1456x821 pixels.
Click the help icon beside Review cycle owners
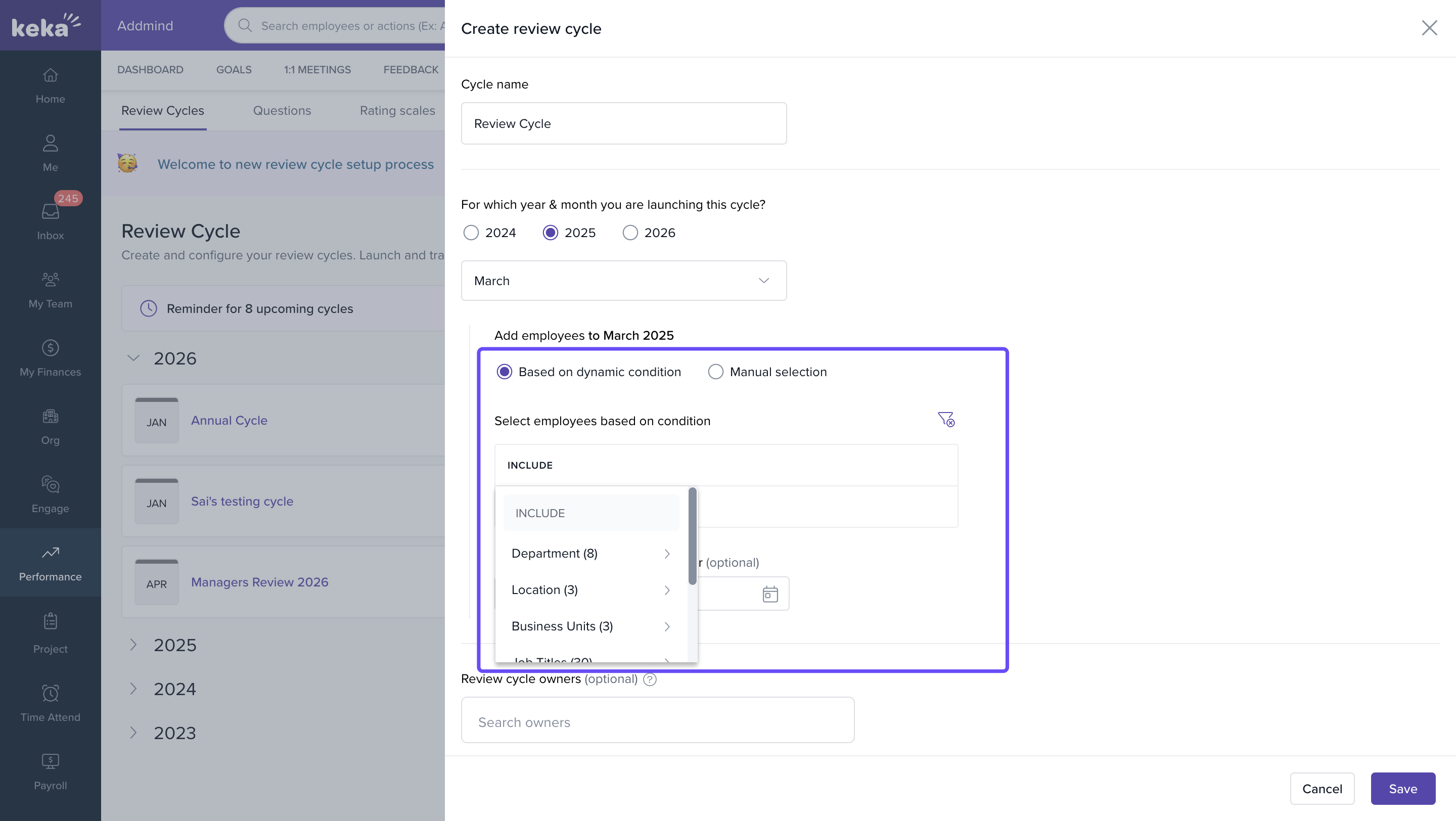(x=650, y=679)
